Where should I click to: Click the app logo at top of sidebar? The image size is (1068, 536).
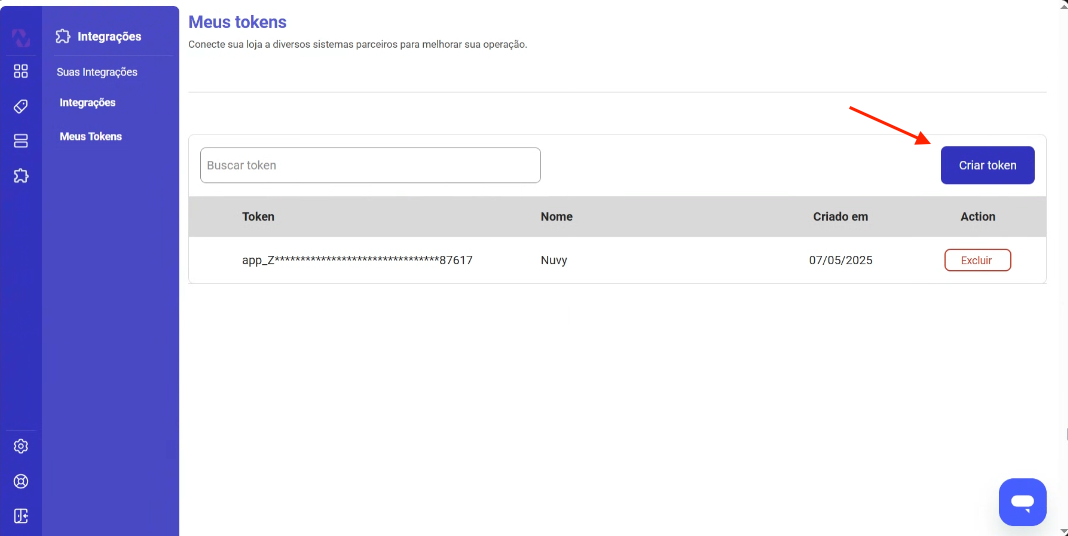21,37
